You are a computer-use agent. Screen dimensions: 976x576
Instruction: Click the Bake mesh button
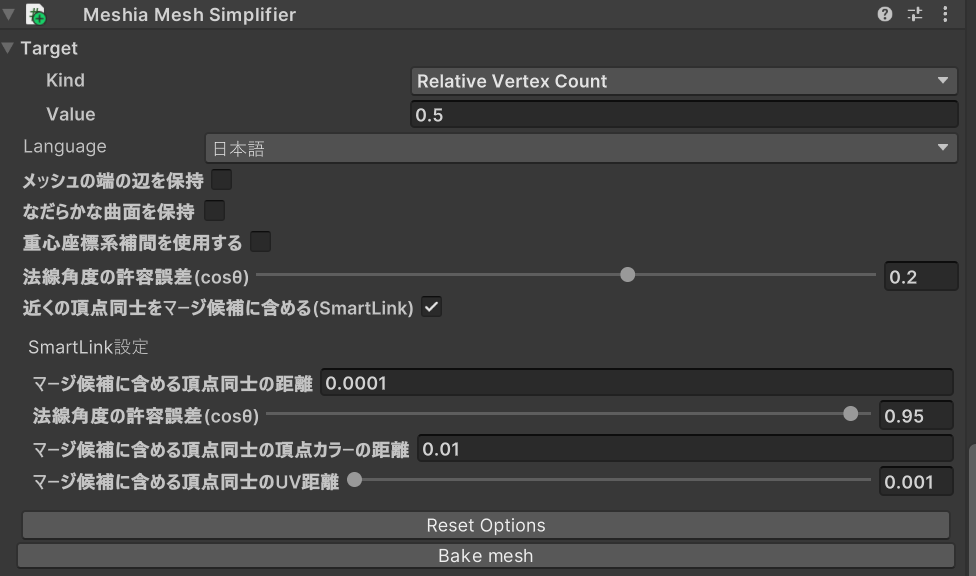(x=486, y=555)
